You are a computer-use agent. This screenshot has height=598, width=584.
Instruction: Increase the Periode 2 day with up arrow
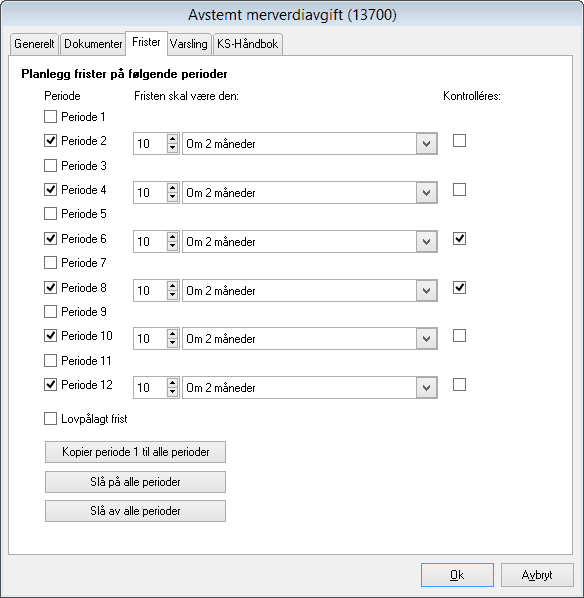(173, 139)
